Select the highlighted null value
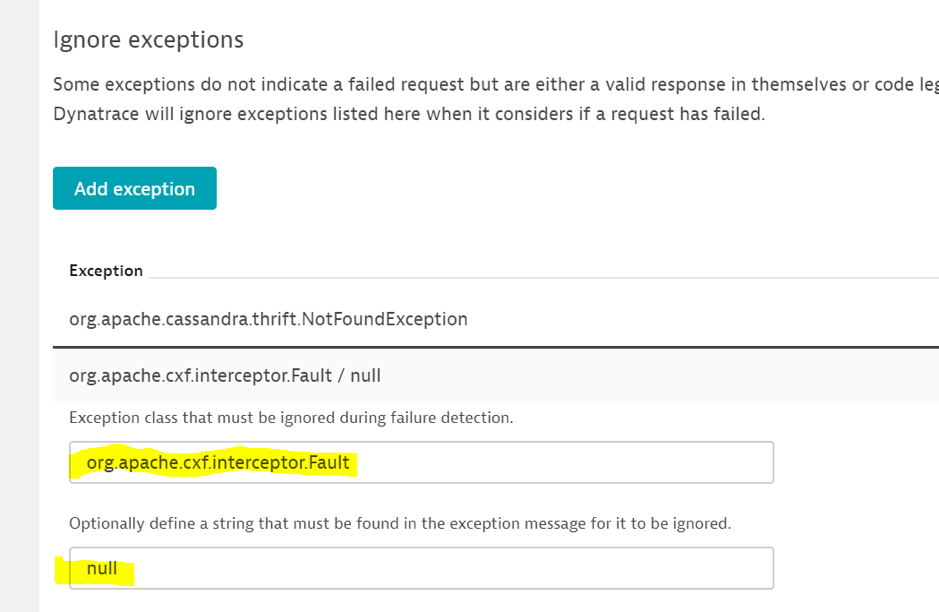Image resolution: width=939 pixels, height=612 pixels. 100,567
